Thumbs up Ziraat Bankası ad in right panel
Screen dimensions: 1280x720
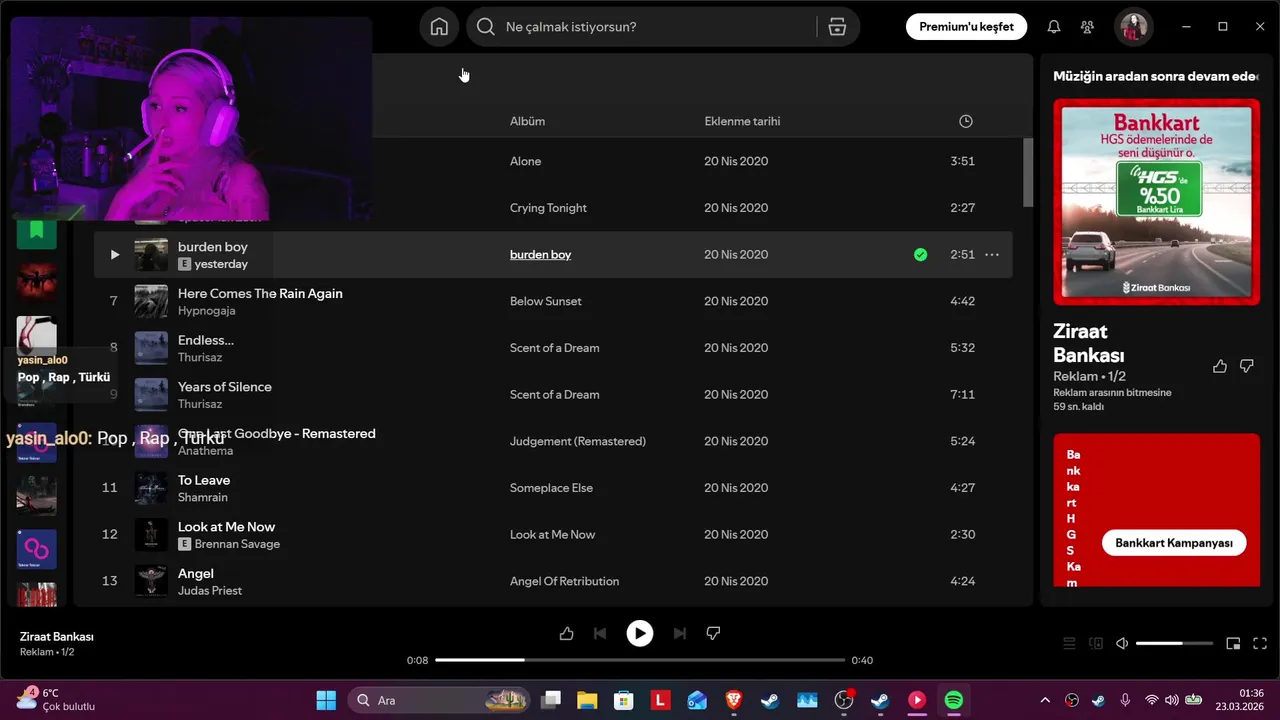point(1219,366)
